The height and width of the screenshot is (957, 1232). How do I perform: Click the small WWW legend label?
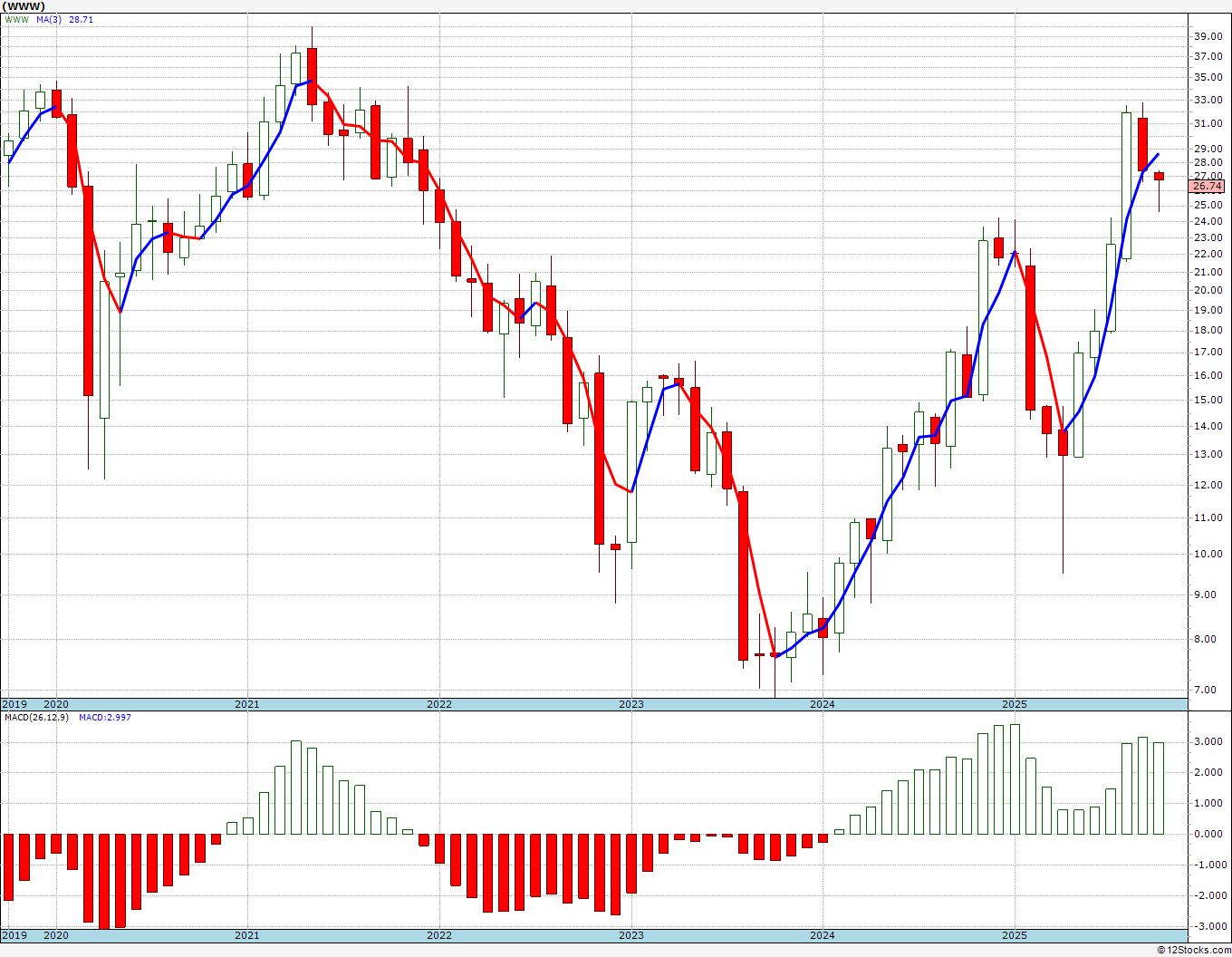point(16,19)
